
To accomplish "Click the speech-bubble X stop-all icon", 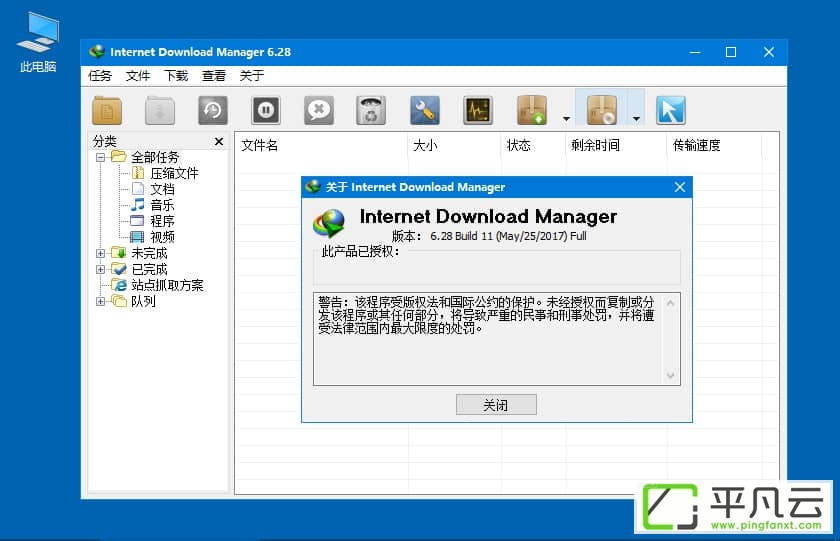I will [x=319, y=110].
